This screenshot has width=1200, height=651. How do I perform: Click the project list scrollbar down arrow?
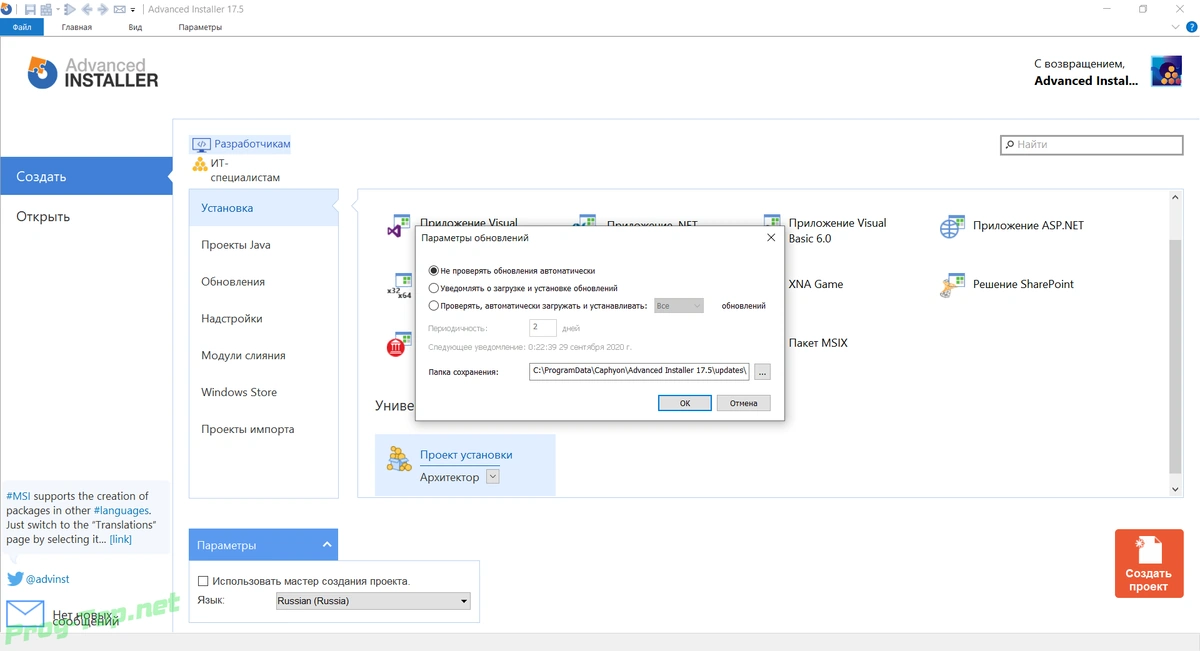point(1175,489)
